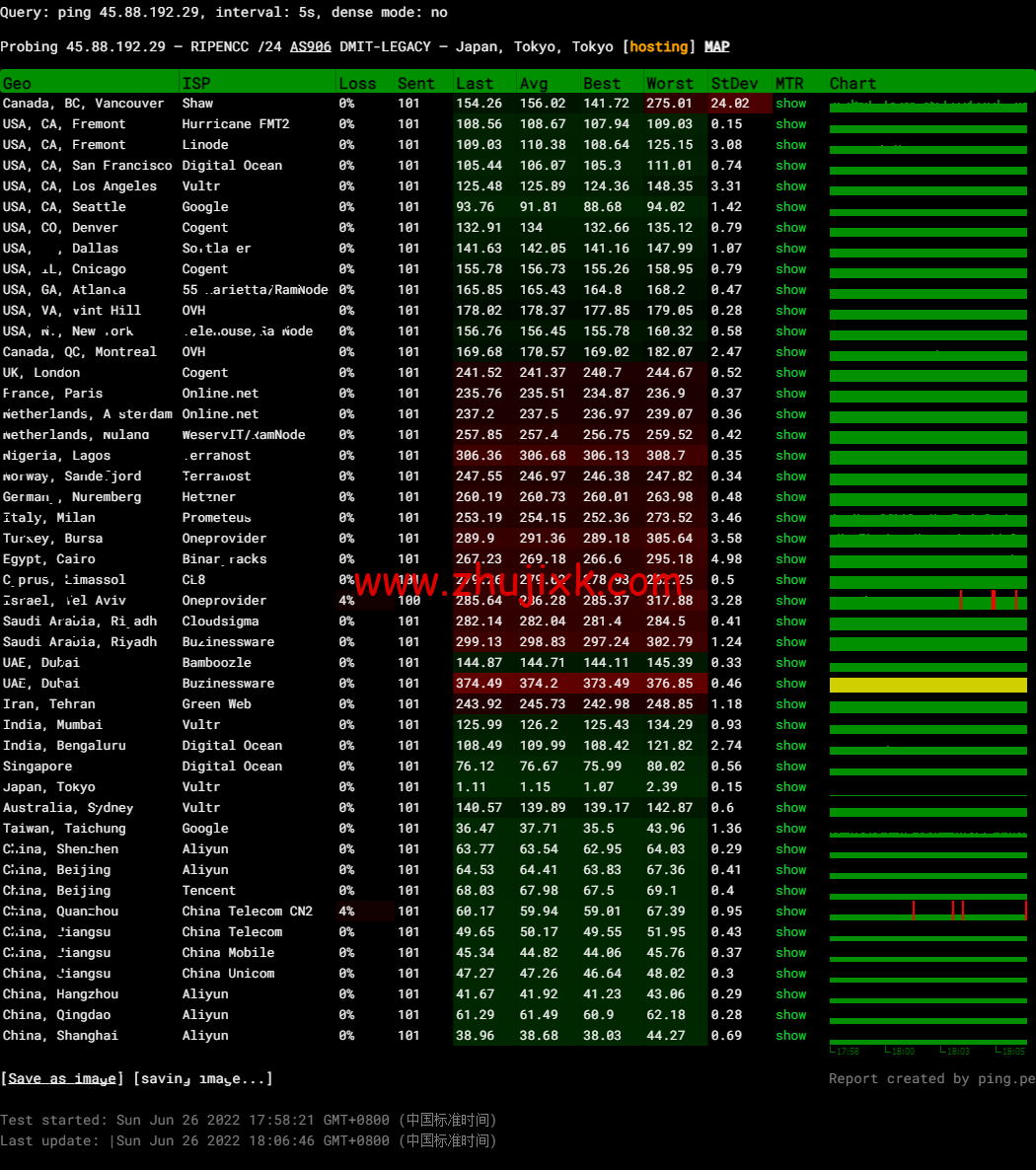Image resolution: width=1036 pixels, height=1170 pixels.
Task: Sort by ISP column header
Action: pos(195,84)
